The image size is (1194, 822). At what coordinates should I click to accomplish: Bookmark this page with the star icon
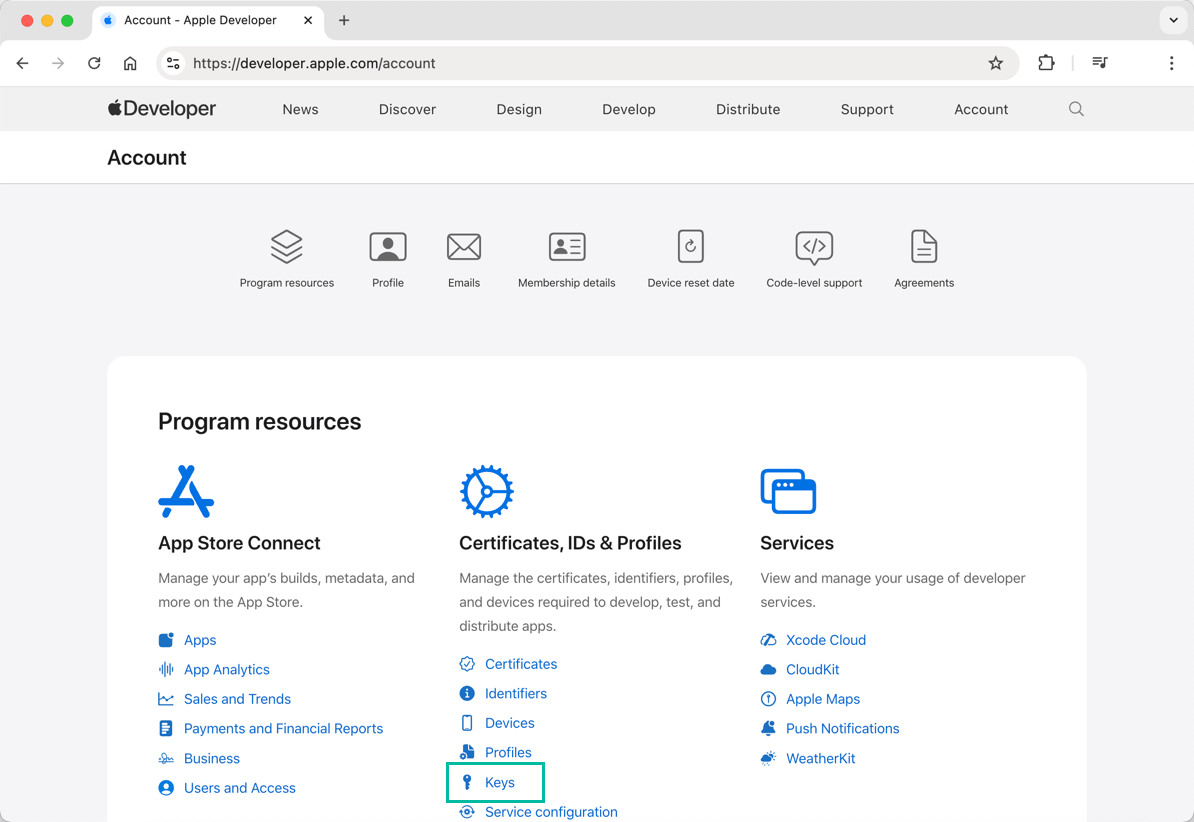pos(995,63)
